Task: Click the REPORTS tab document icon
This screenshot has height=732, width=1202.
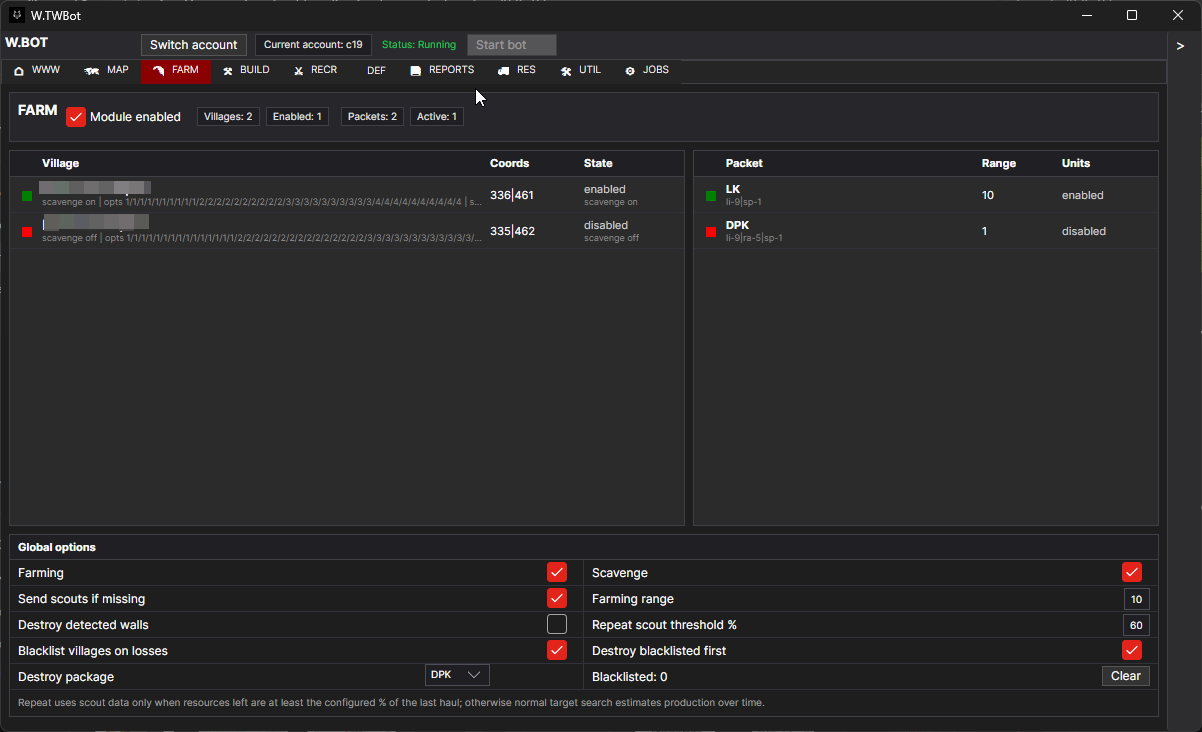Action: pos(416,71)
